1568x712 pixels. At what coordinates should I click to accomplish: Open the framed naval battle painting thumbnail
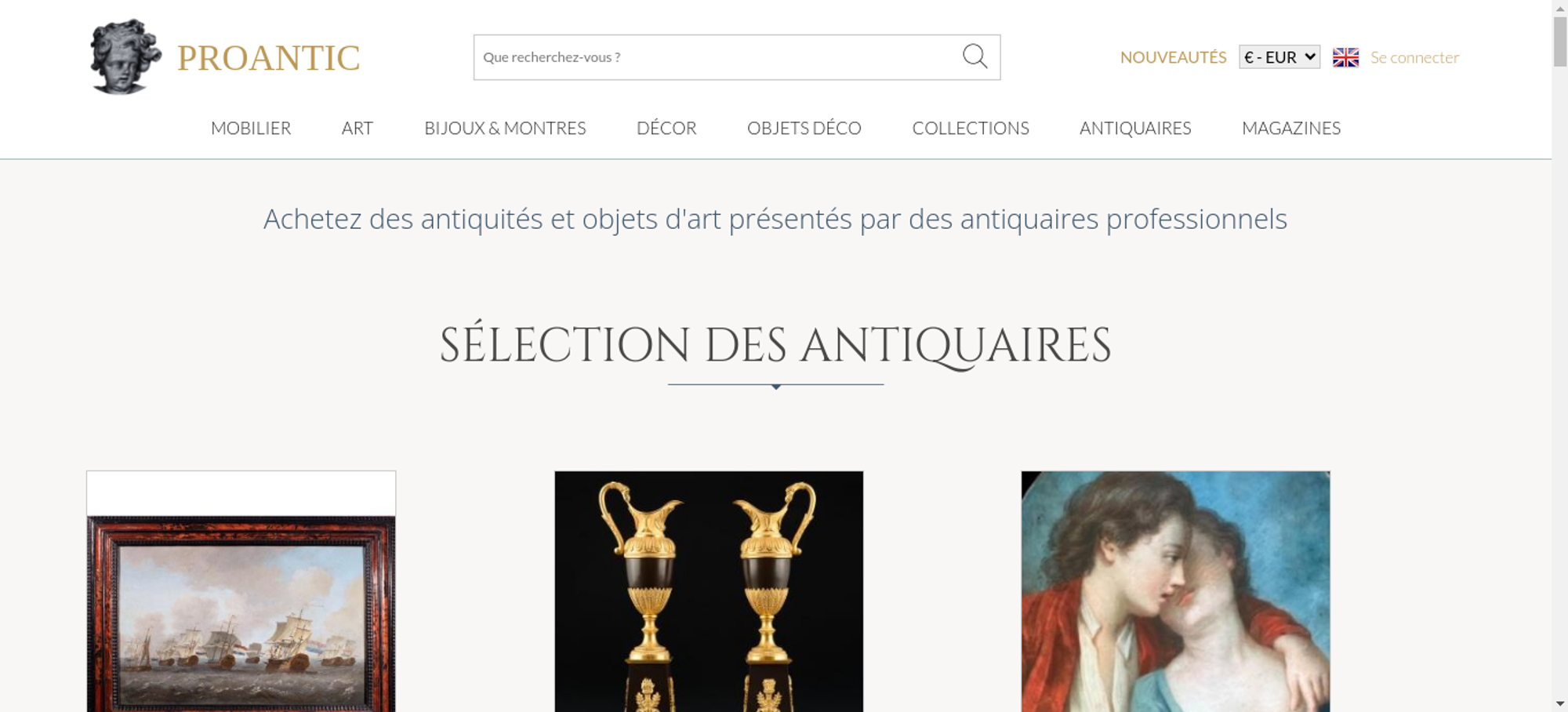(x=241, y=591)
